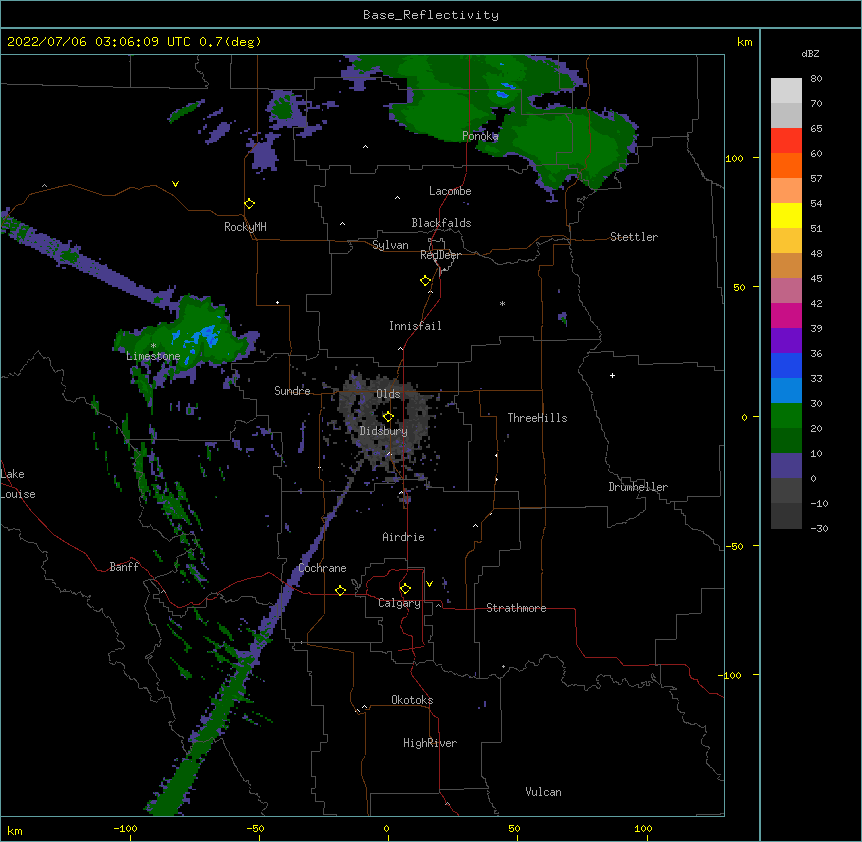Click the HighRiver city label

pos(430,743)
